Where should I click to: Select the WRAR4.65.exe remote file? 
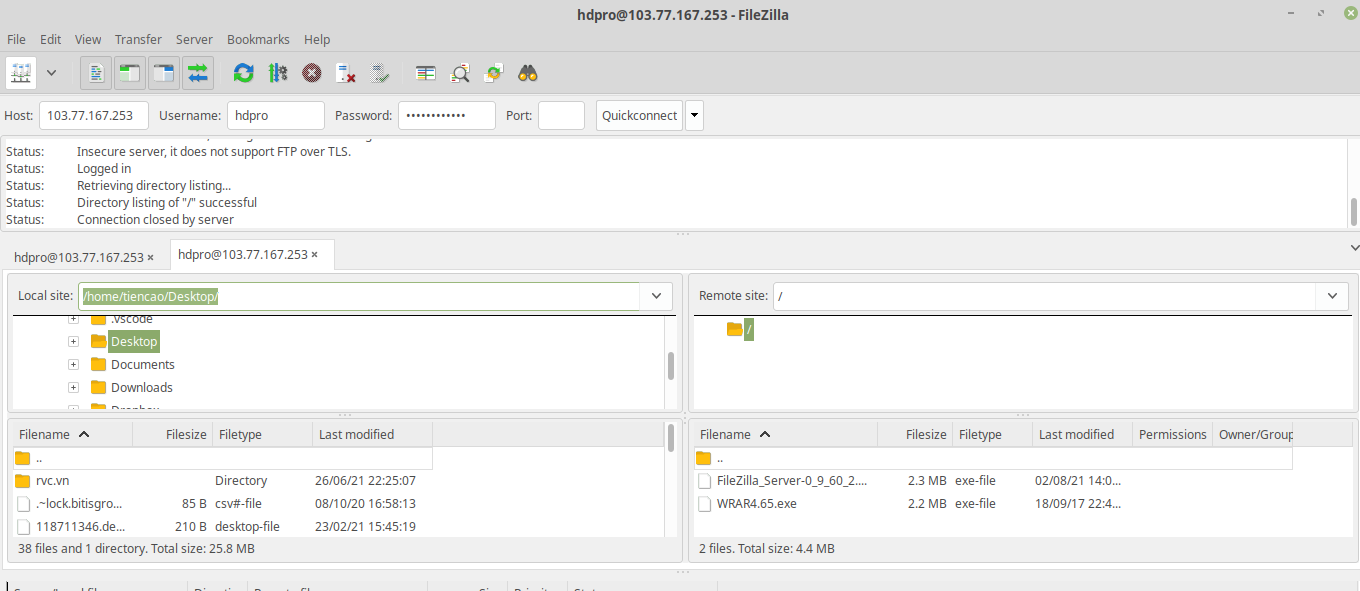coord(993,504)
